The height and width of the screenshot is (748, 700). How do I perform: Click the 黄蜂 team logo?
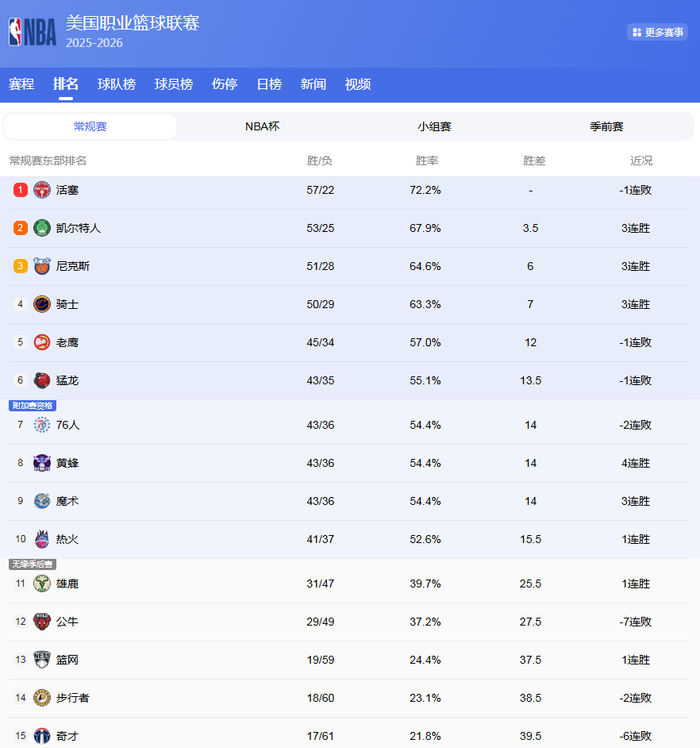click(42, 463)
